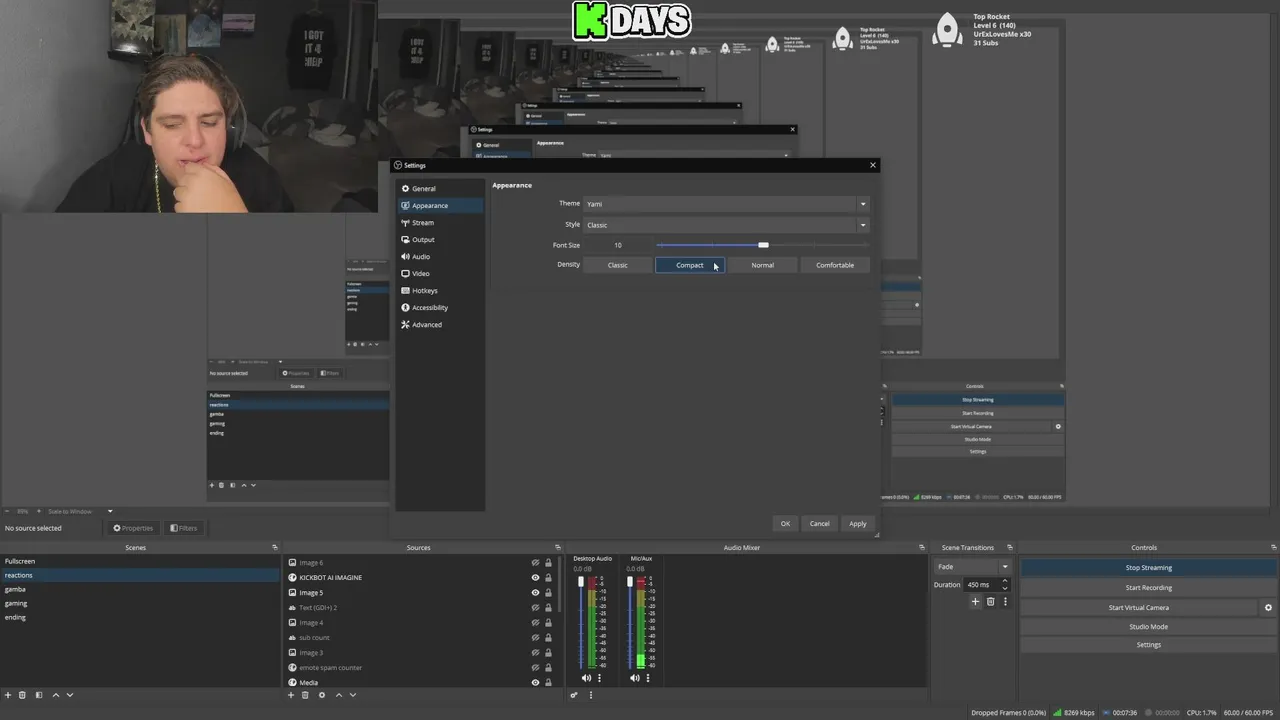The image size is (1280, 720).
Task: Click Mic/Aux volume fader
Action: click(x=630, y=582)
